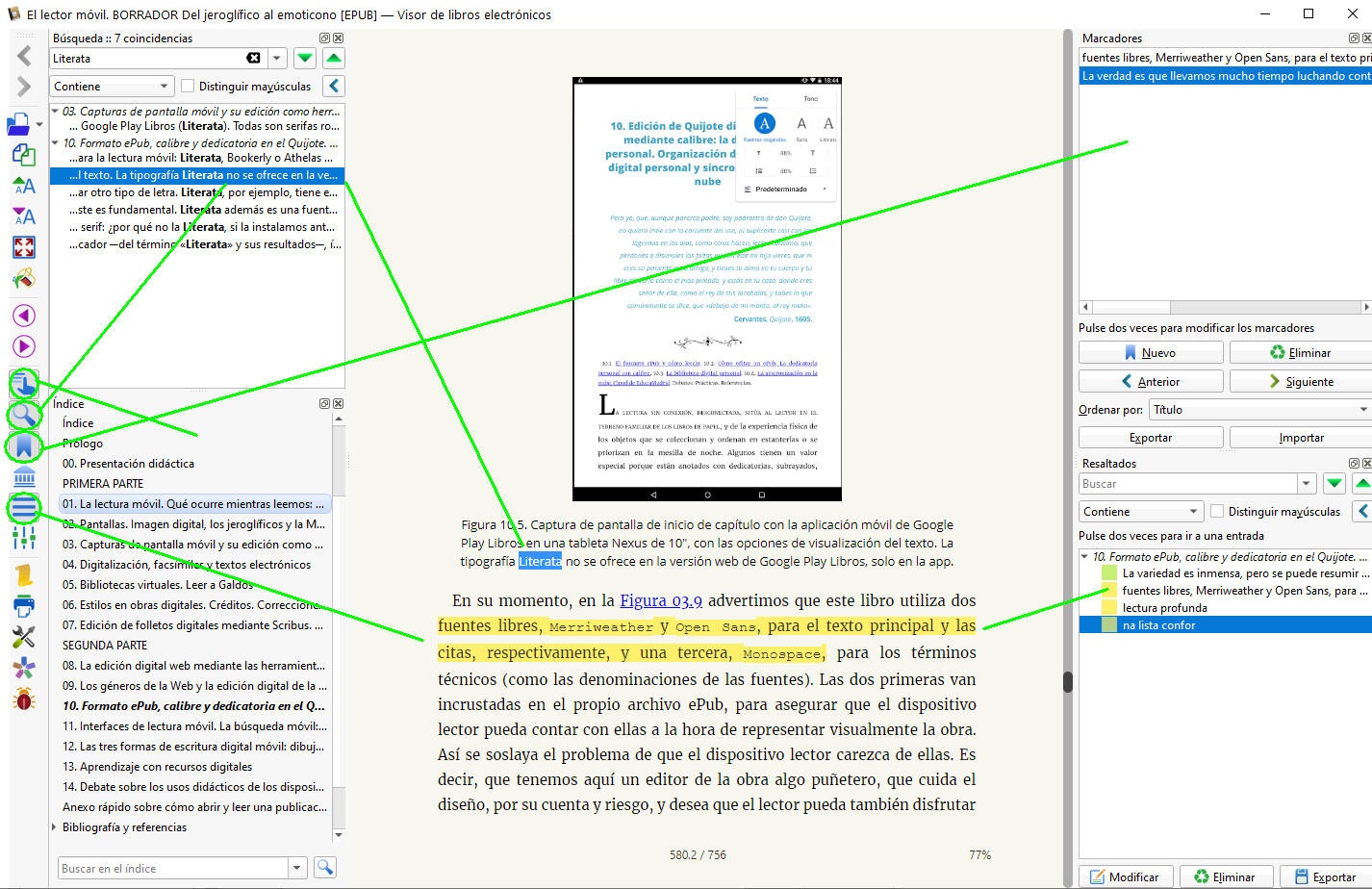This screenshot has height=889, width=1372.
Task: Go to 05. Bibliotecas virtuales chapter
Action: [158, 585]
